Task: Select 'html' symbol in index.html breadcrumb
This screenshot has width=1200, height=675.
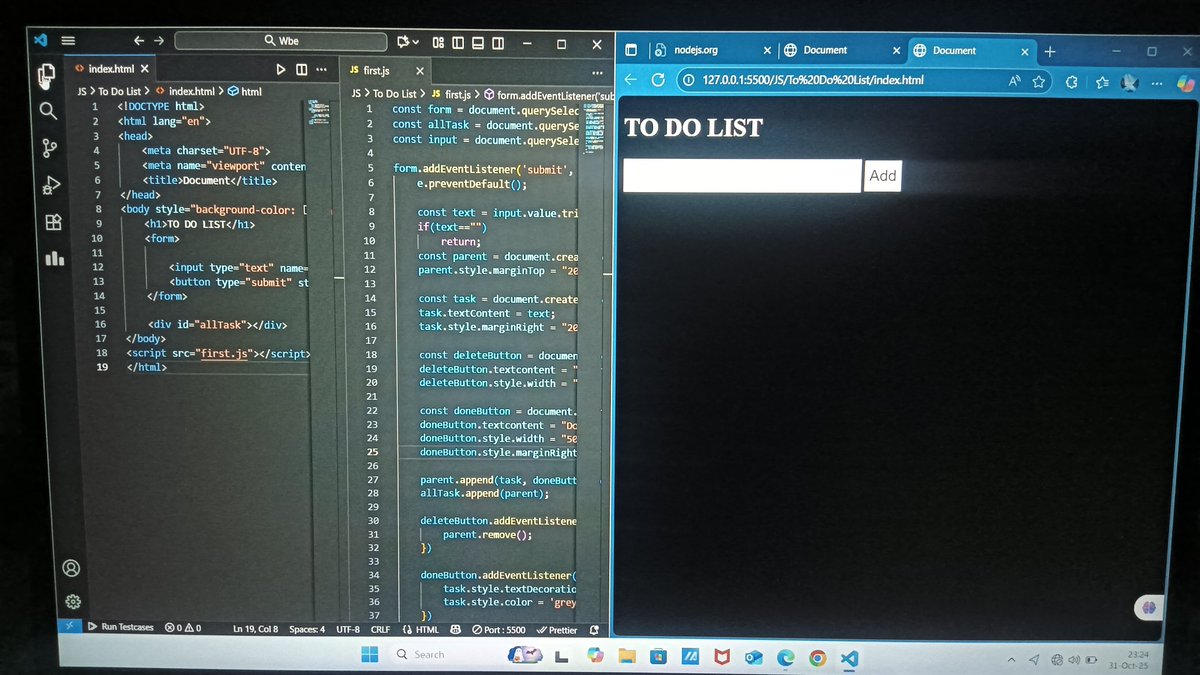Action: (245, 91)
